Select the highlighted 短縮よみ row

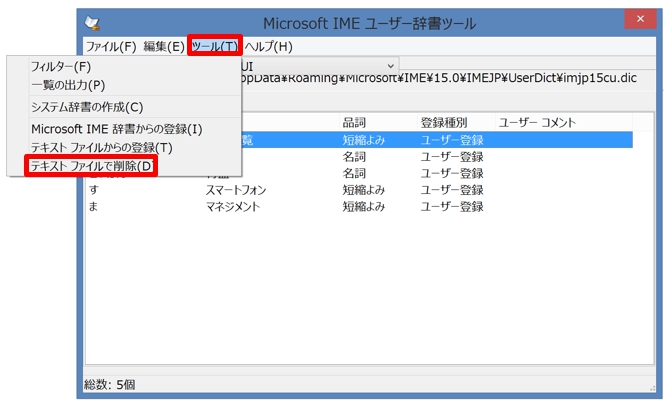(x=437, y=140)
